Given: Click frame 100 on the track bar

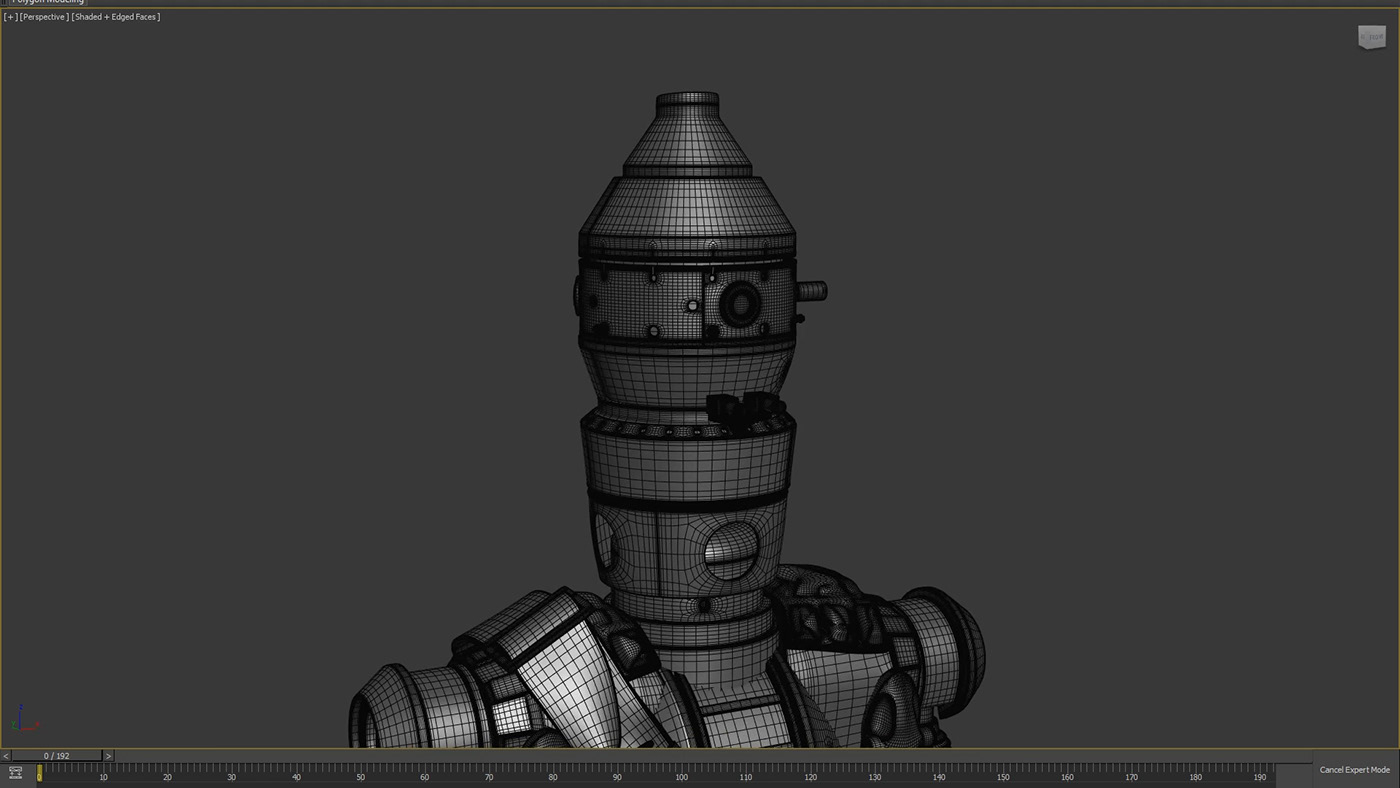Looking at the screenshot, I should pos(681,777).
